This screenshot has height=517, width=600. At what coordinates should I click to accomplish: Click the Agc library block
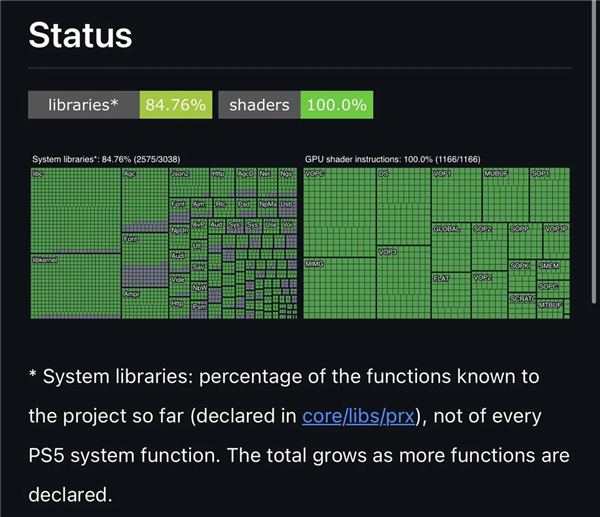point(145,200)
